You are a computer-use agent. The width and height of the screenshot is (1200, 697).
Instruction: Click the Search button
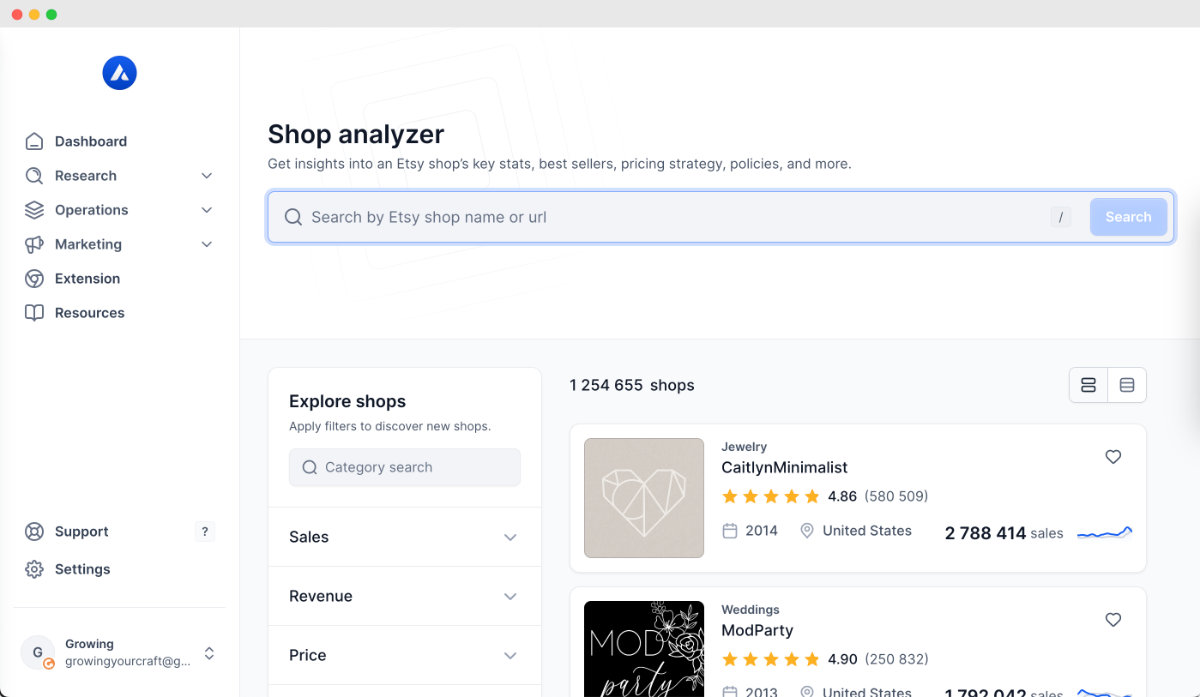[x=1128, y=216]
